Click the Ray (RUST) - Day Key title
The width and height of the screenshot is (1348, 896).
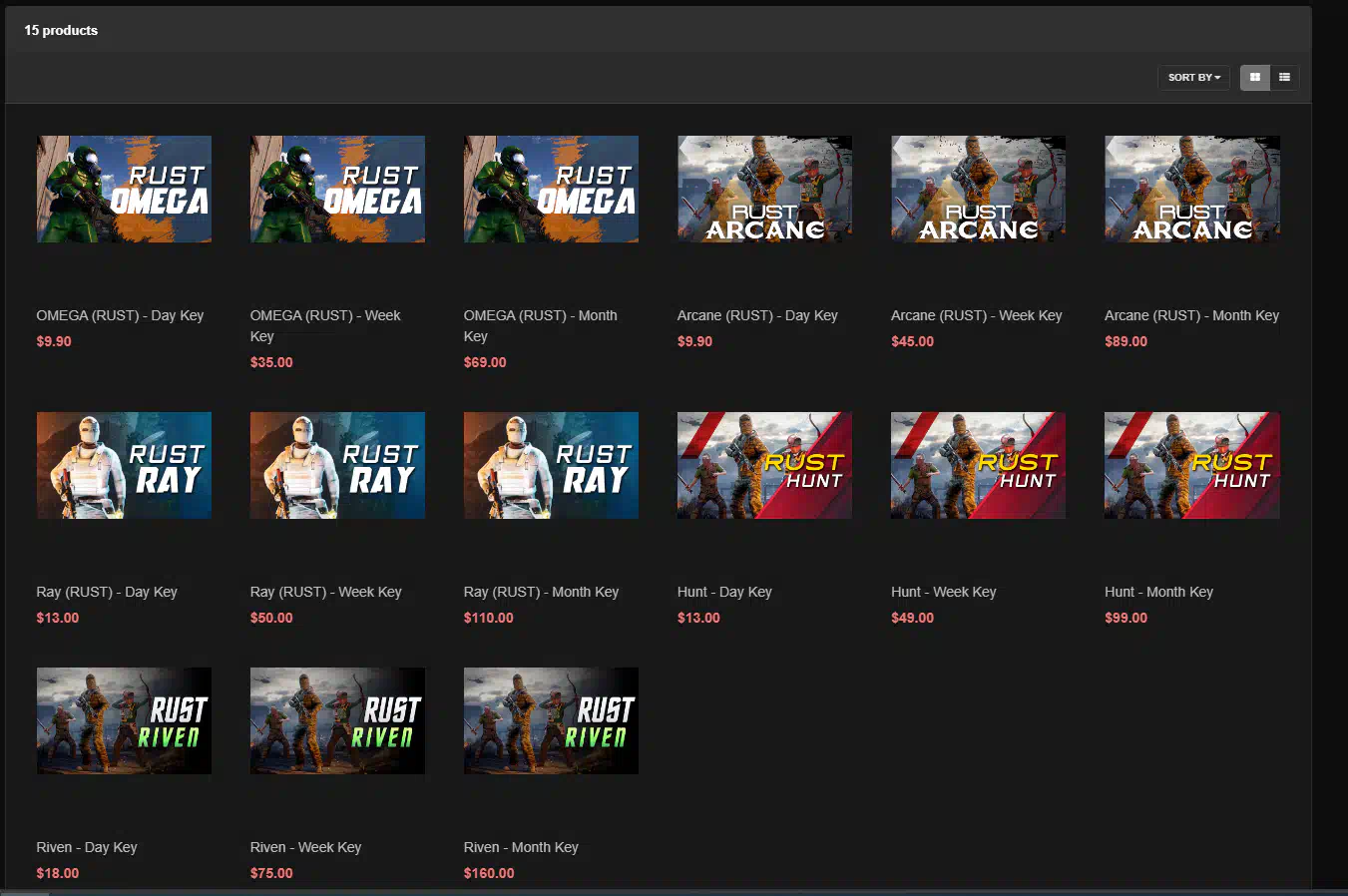click(107, 592)
